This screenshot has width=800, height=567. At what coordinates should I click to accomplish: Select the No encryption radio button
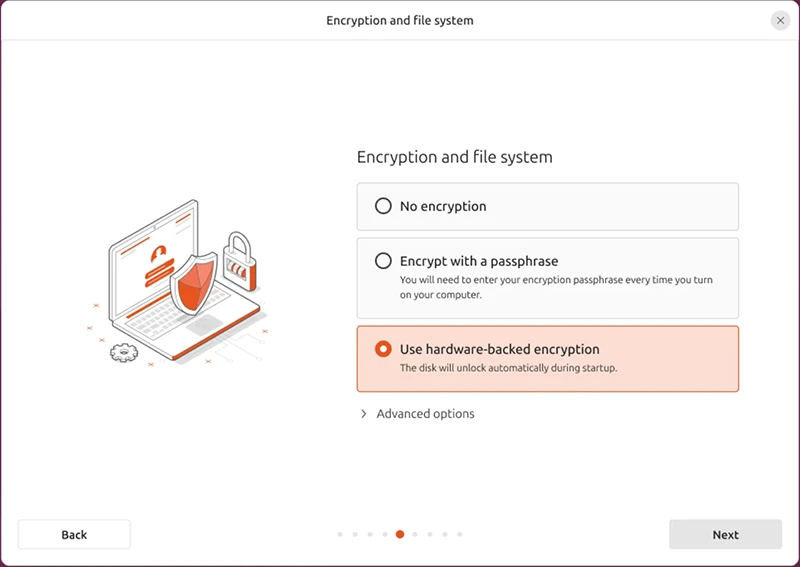(383, 206)
